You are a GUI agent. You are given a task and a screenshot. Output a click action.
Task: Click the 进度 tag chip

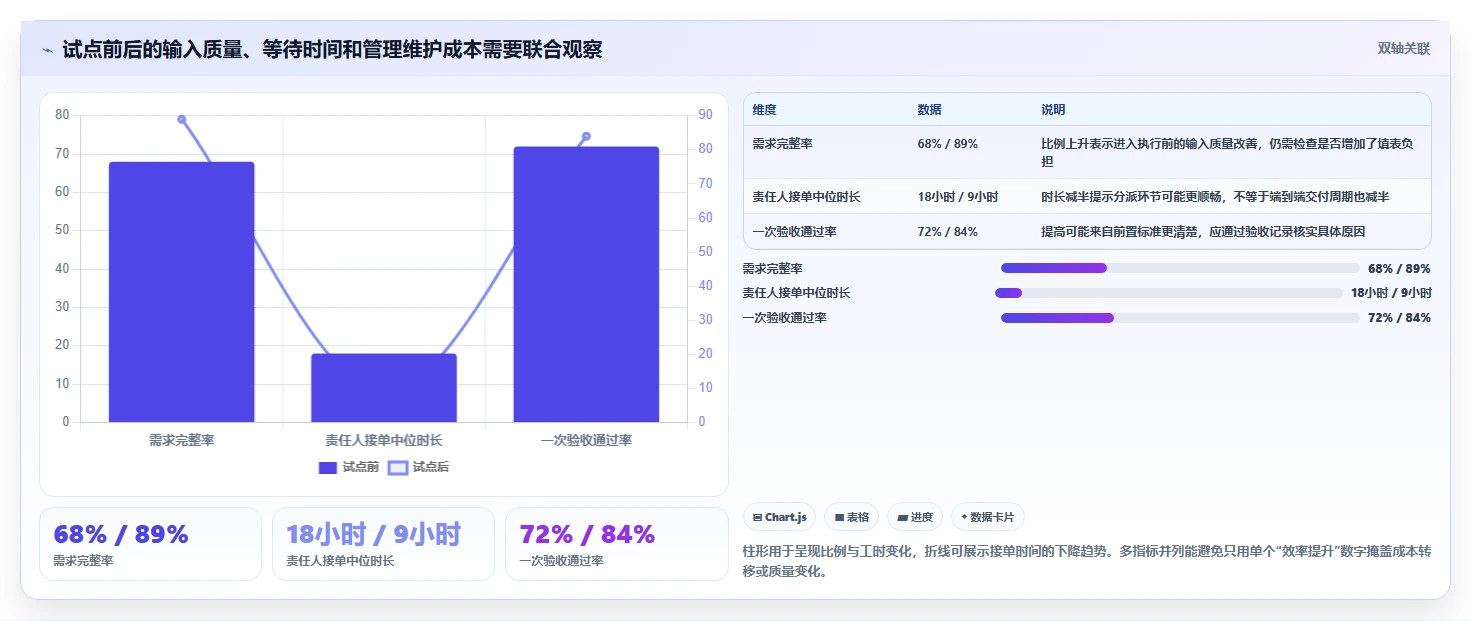pyautogui.click(x=915, y=517)
